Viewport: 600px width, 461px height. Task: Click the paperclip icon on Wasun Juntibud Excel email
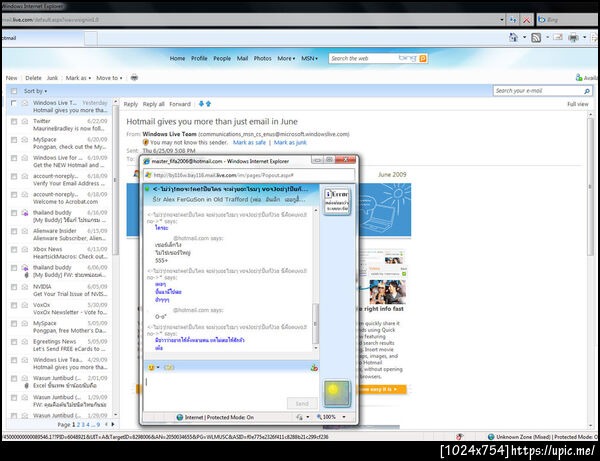[x=26, y=386]
